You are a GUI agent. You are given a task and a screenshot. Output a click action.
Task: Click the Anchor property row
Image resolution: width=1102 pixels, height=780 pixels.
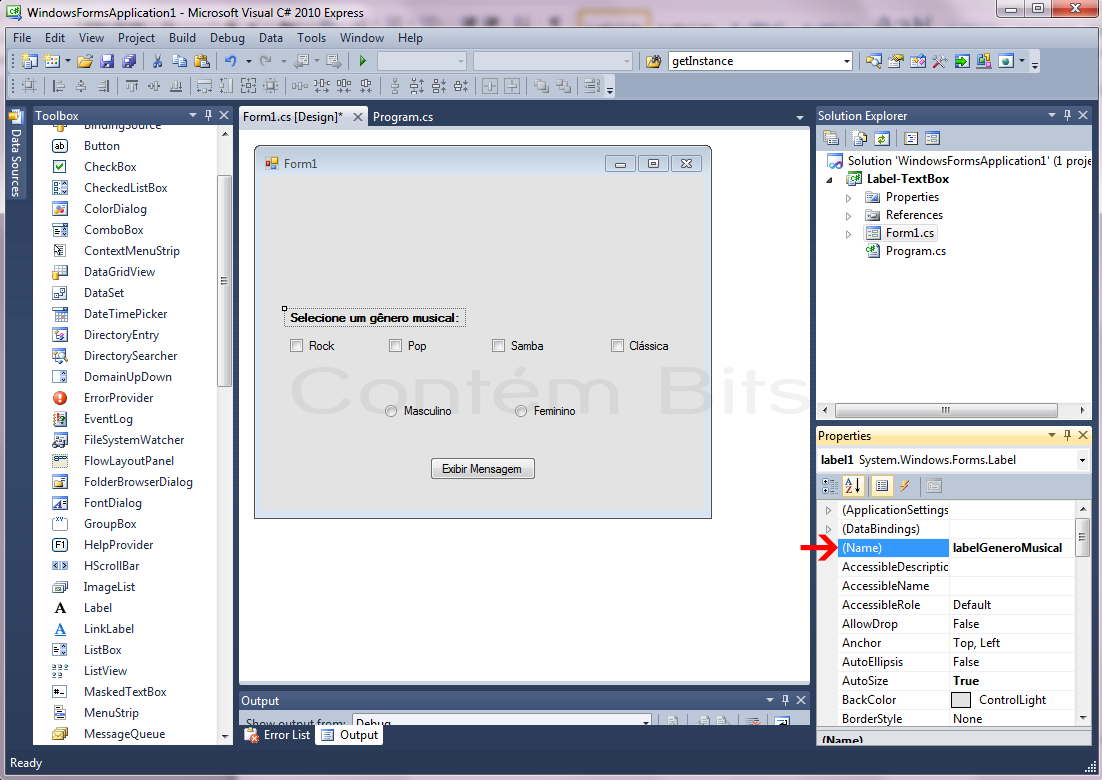tap(956, 643)
